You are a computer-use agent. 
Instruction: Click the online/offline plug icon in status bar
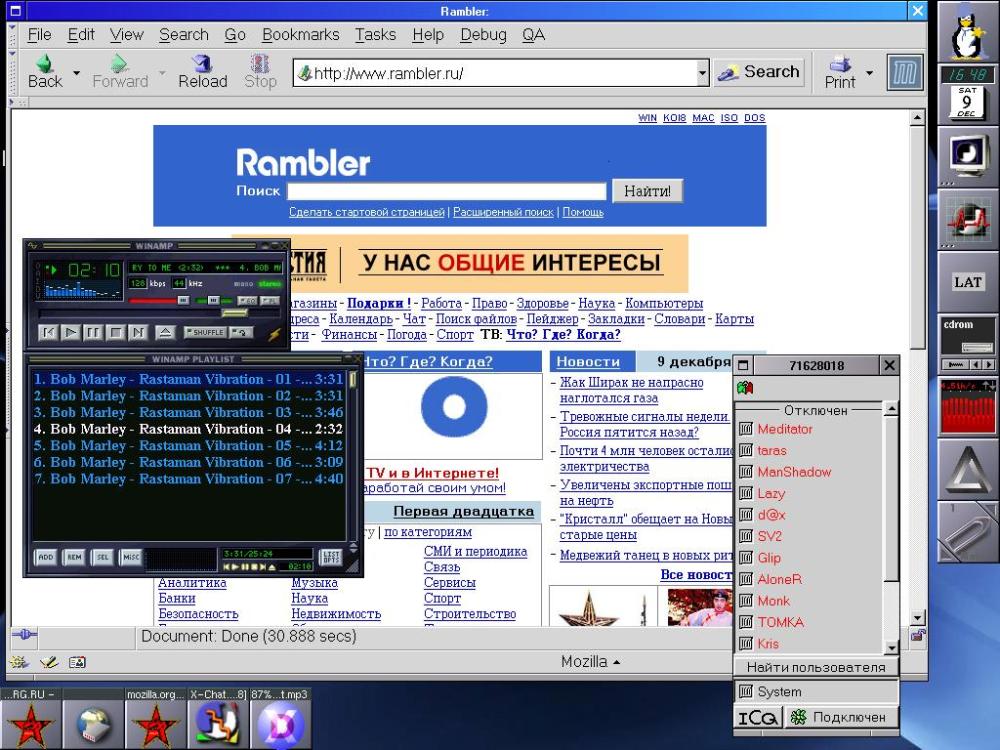24,635
